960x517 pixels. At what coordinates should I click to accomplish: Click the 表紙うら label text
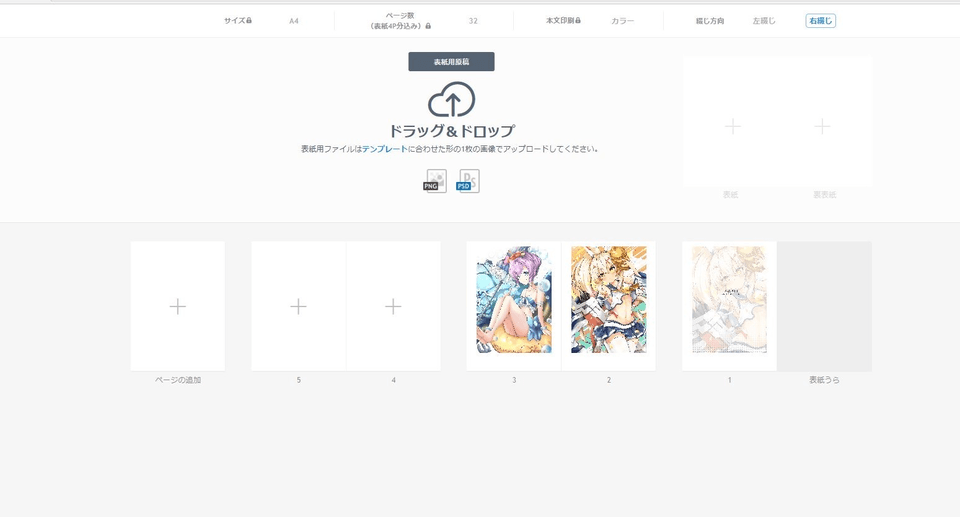pyautogui.click(x=824, y=380)
